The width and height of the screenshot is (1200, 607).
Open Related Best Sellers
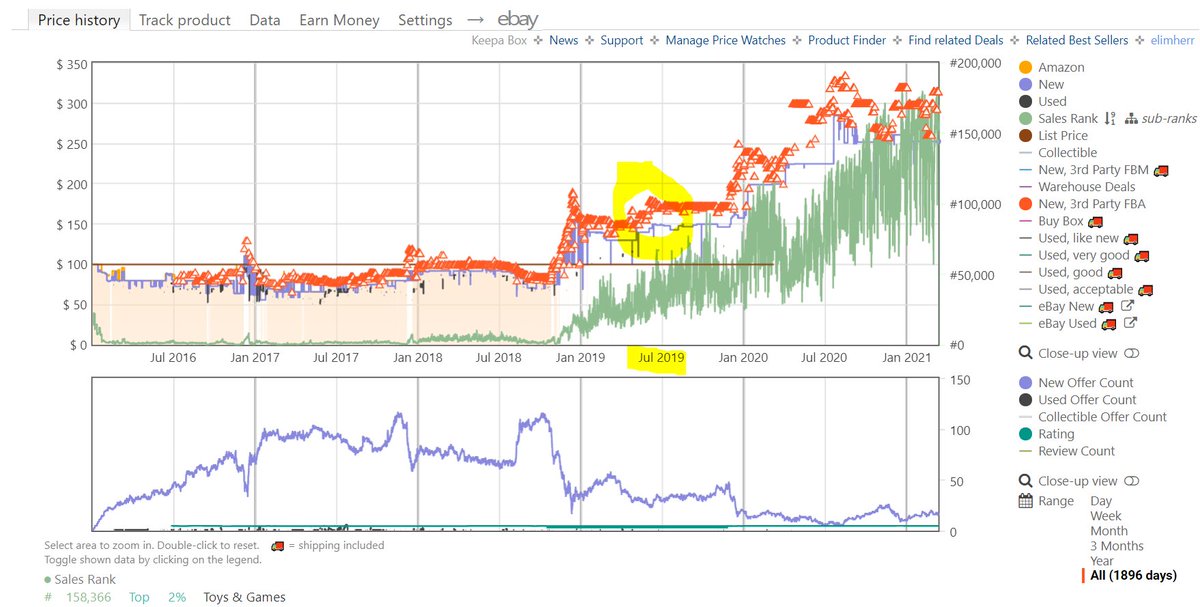pos(1077,40)
